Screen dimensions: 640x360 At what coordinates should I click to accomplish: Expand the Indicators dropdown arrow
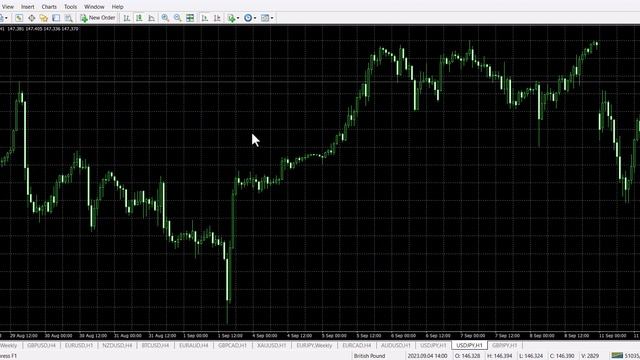[x=238, y=18]
